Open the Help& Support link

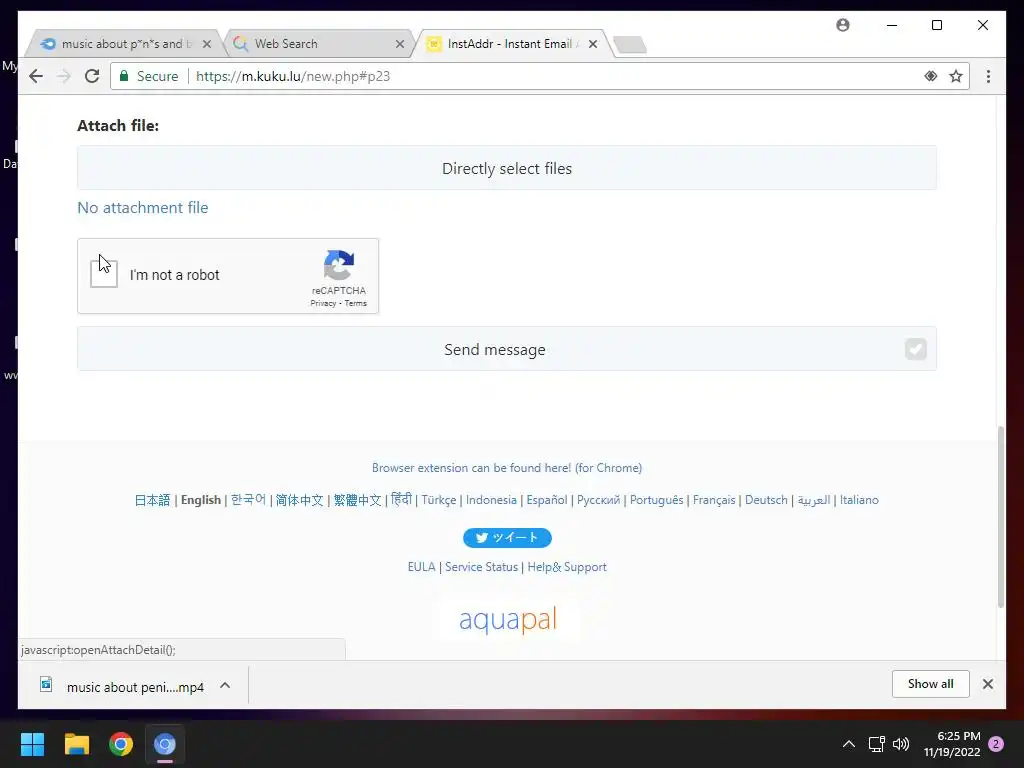click(567, 567)
